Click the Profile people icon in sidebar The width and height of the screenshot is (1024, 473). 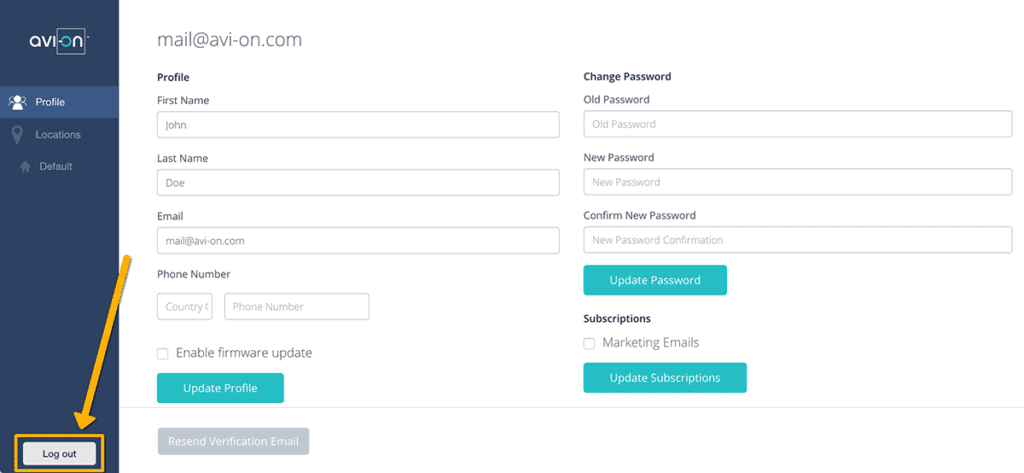click(17, 102)
